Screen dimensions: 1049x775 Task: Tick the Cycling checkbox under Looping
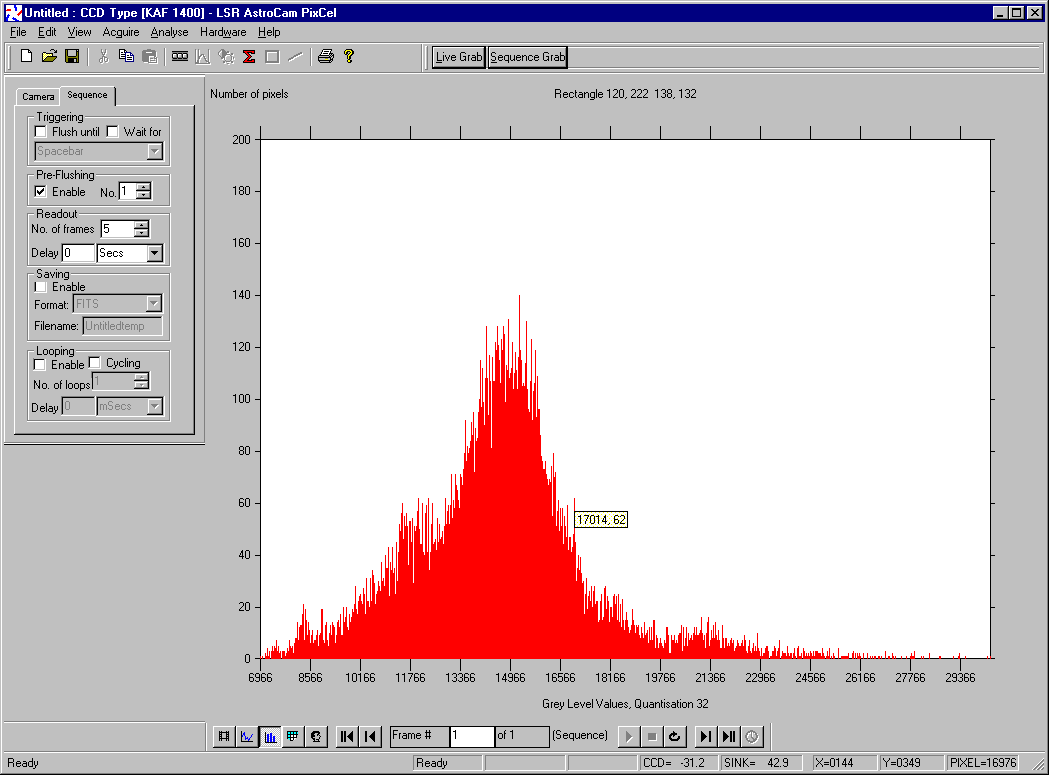[x=96, y=363]
